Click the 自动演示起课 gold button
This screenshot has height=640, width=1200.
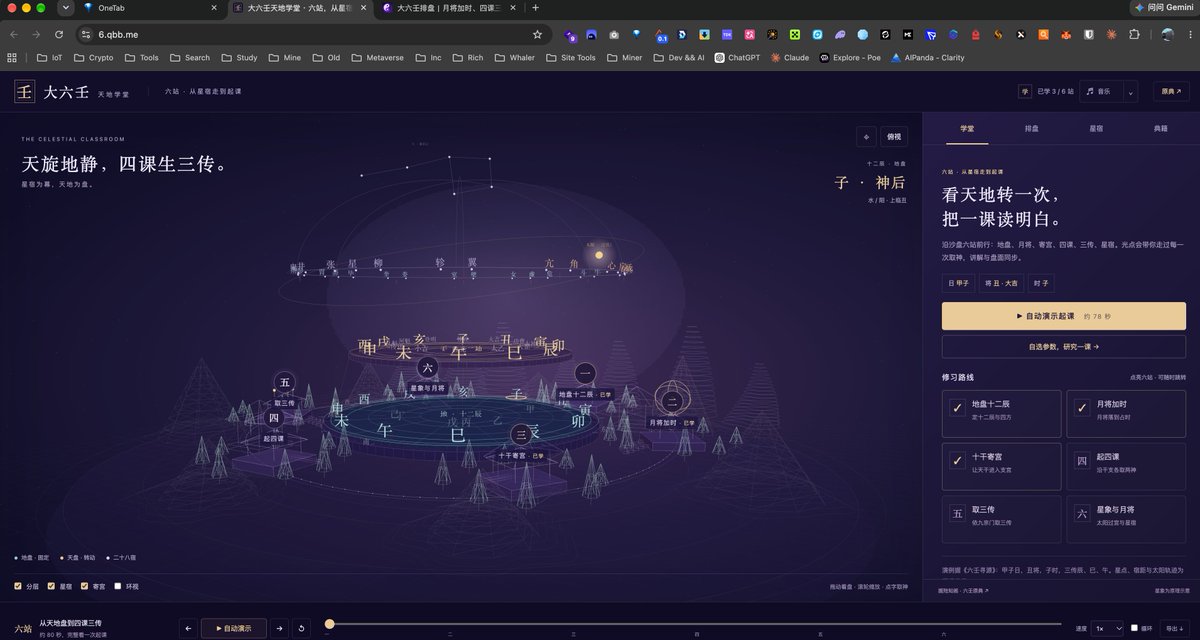(1064, 316)
